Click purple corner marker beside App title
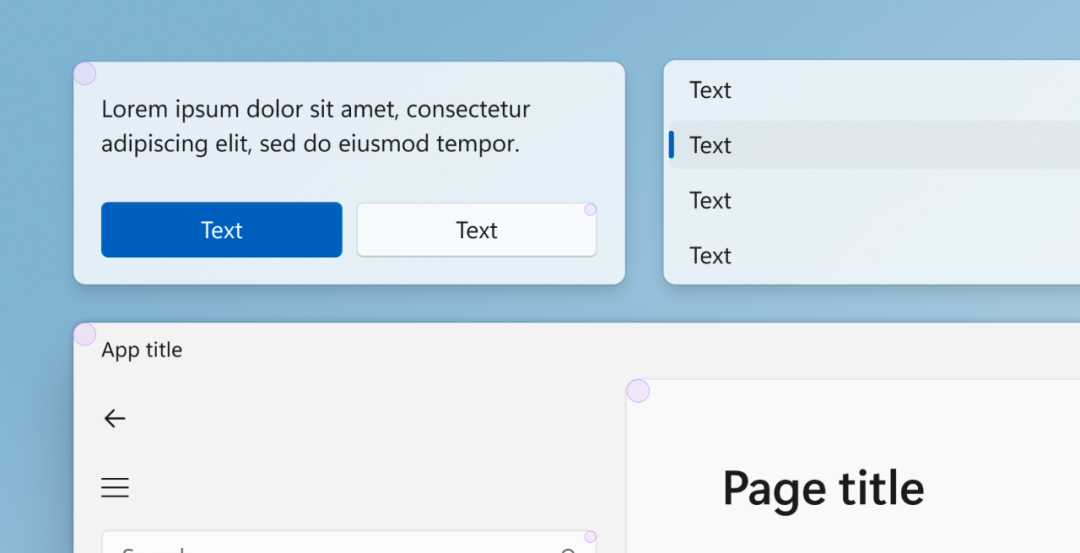Viewport: 1080px width, 553px height. tap(85, 334)
